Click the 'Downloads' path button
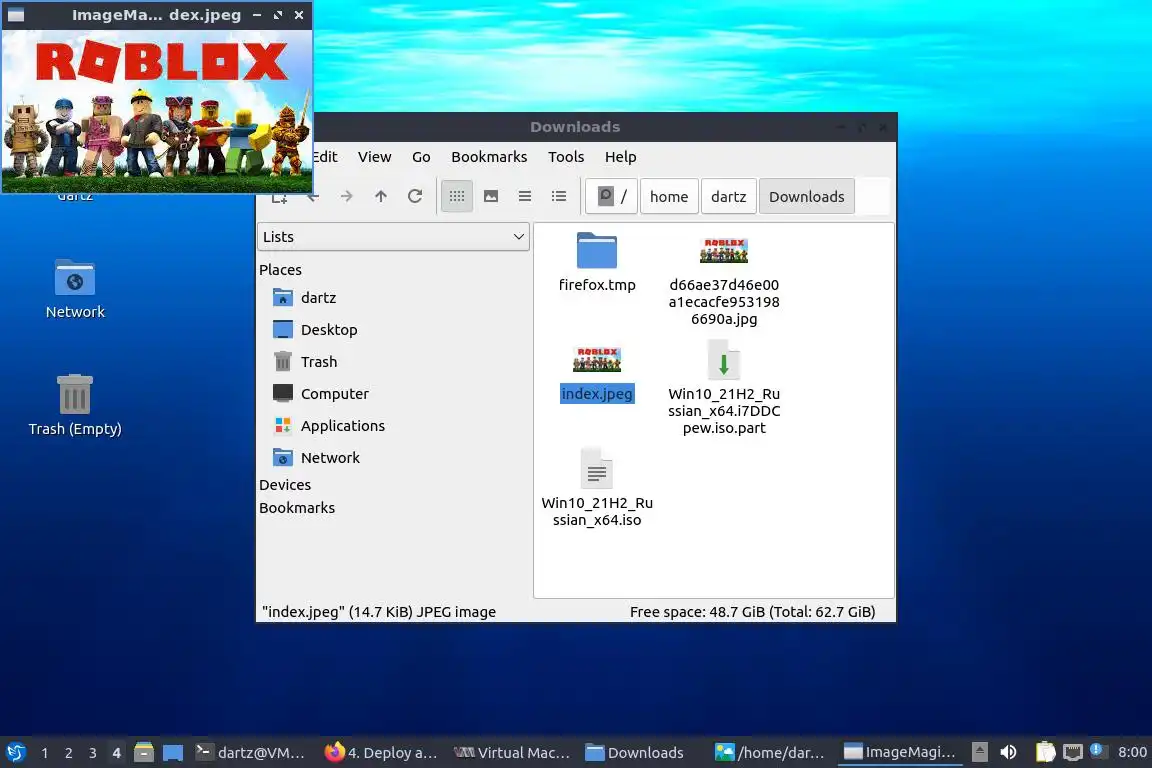1152x768 pixels. (x=807, y=196)
